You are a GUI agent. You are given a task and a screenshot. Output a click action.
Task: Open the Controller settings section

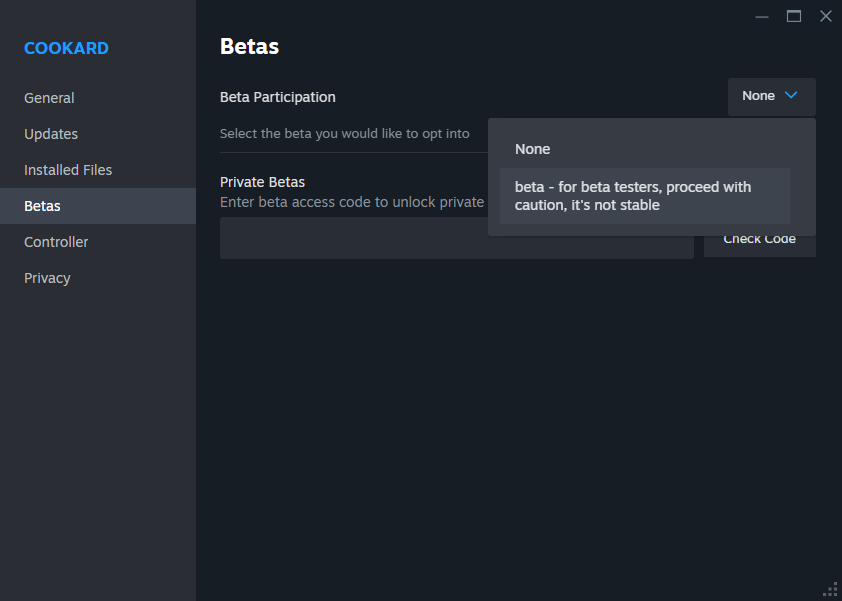point(56,241)
